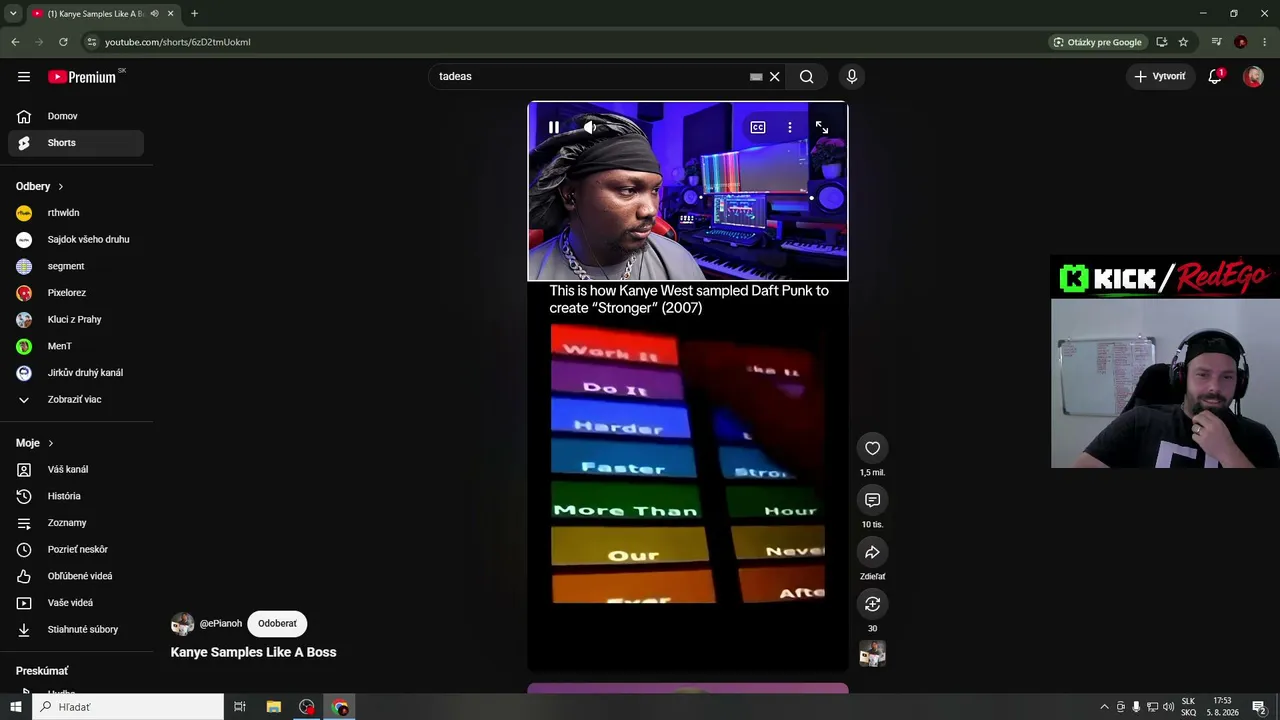Viewport: 1280px width, 720px height.
Task: Mute the Short's volume
Action: coord(590,127)
